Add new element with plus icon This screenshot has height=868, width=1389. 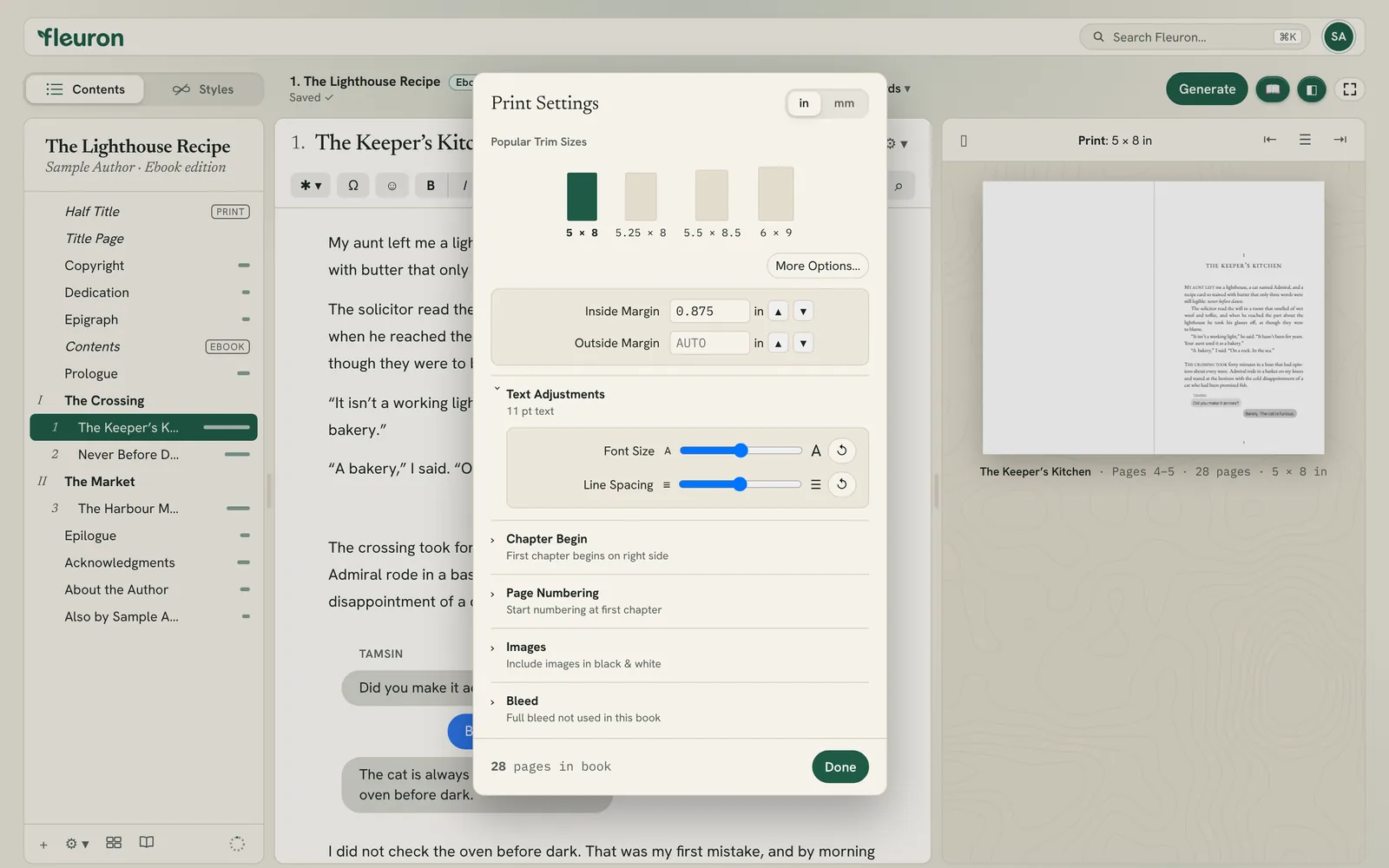[43, 844]
